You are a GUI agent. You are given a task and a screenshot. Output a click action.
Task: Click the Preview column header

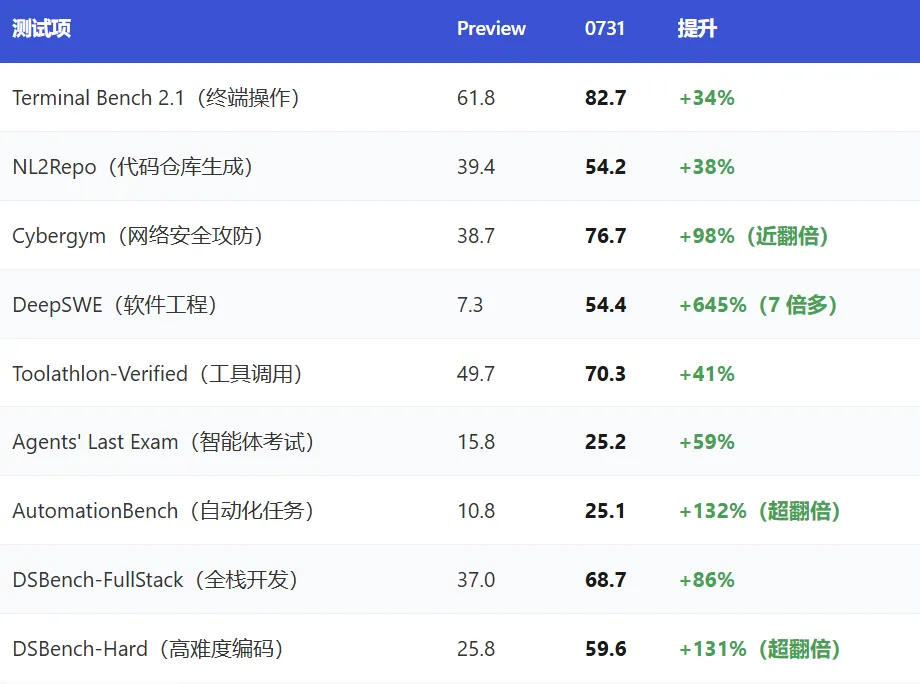(491, 28)
